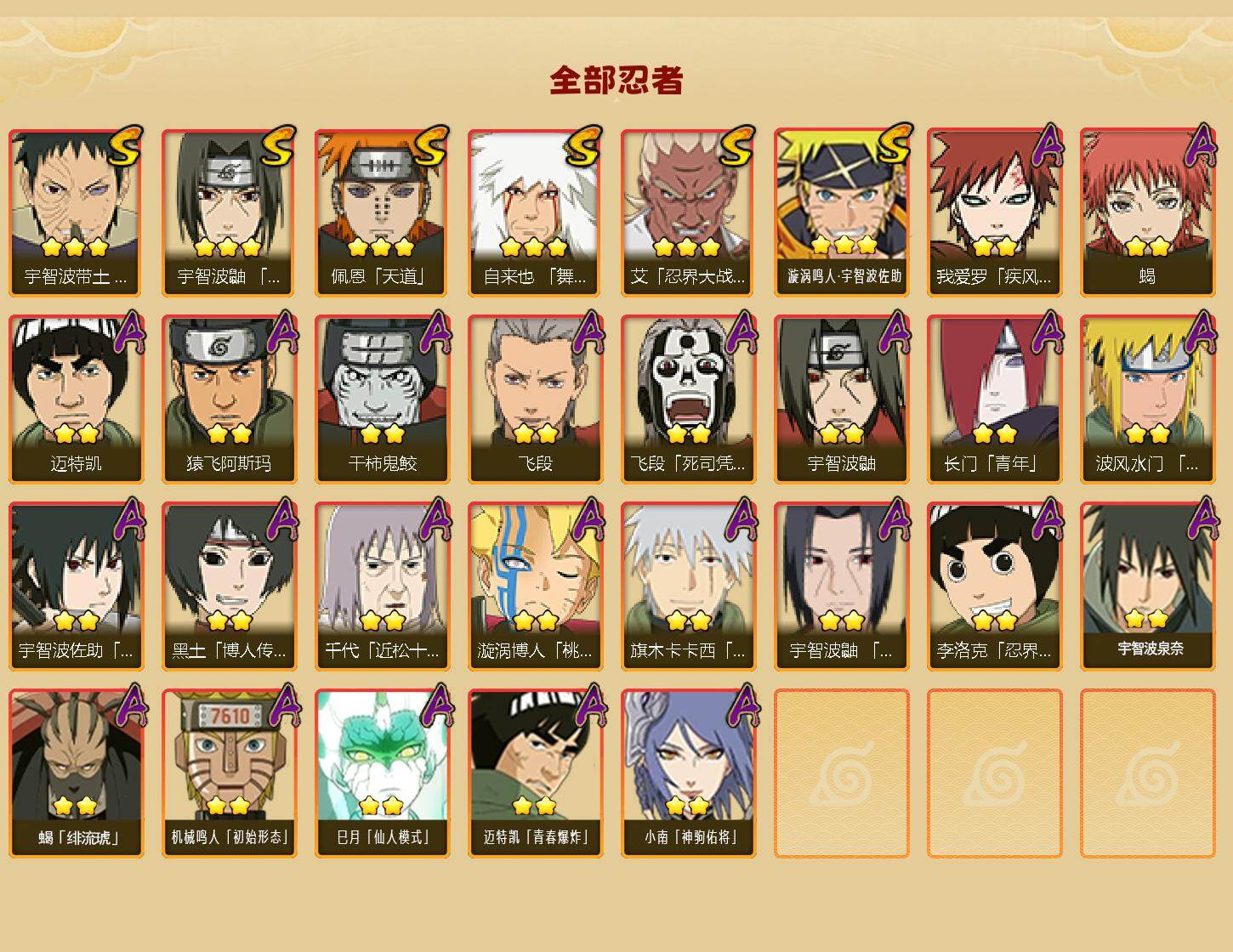The image size is (1233, 952).
Task: Select the 蝎「绯流琥」 ninja card
Action: coord(76,773)
